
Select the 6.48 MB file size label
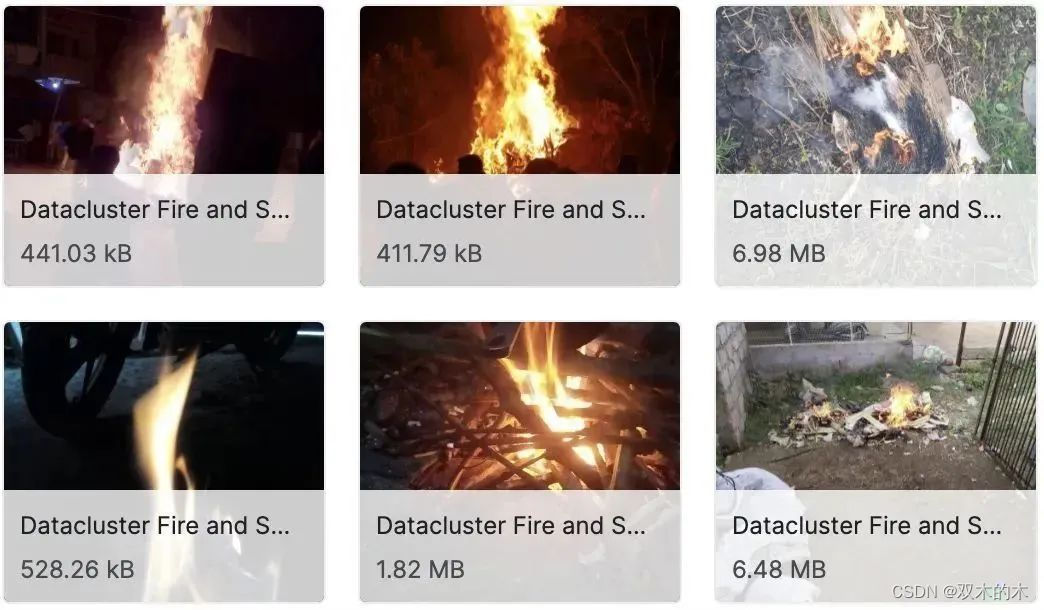click(779, 569)
